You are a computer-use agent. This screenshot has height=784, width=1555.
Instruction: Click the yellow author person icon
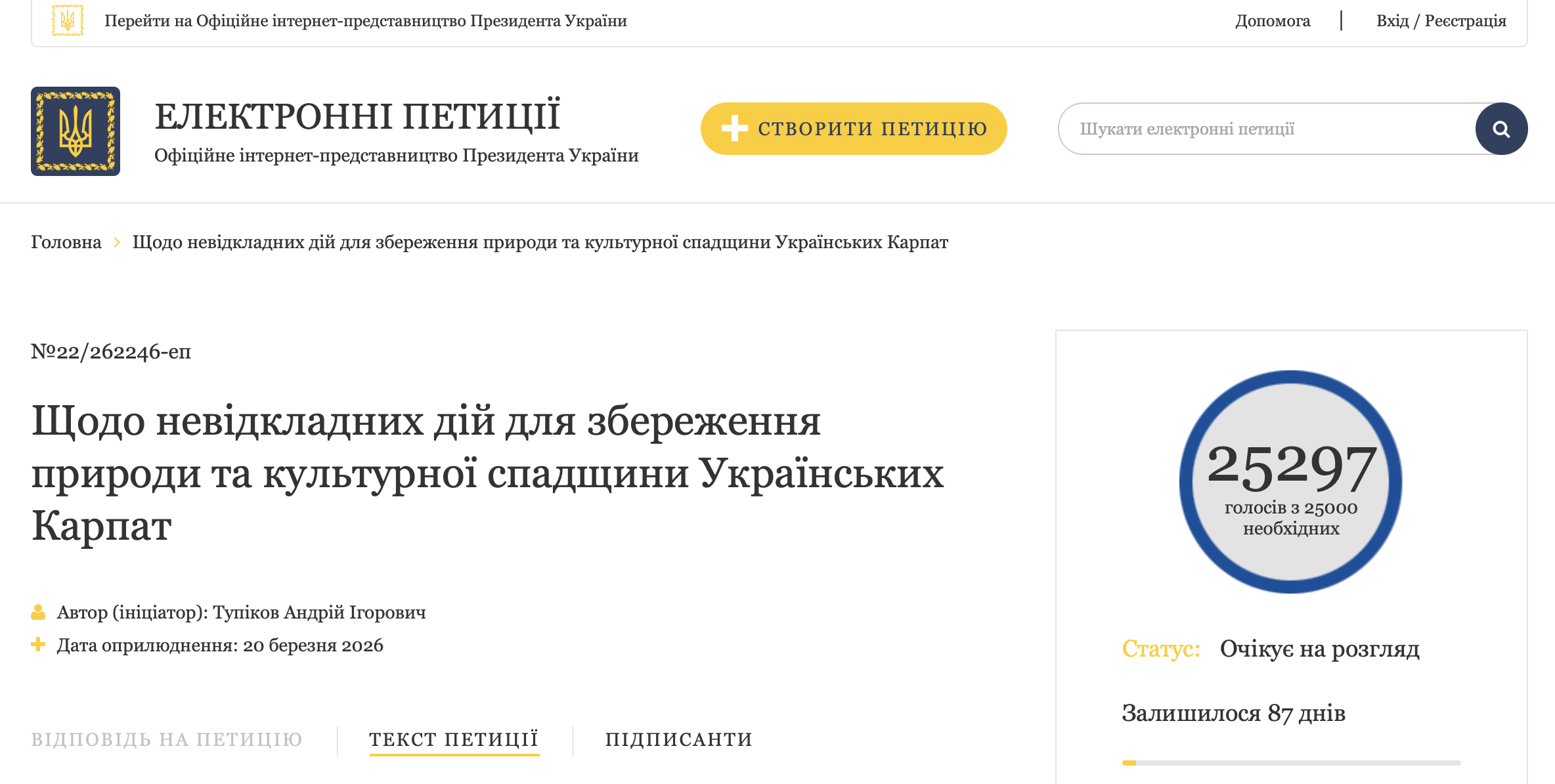click(38, 612)
